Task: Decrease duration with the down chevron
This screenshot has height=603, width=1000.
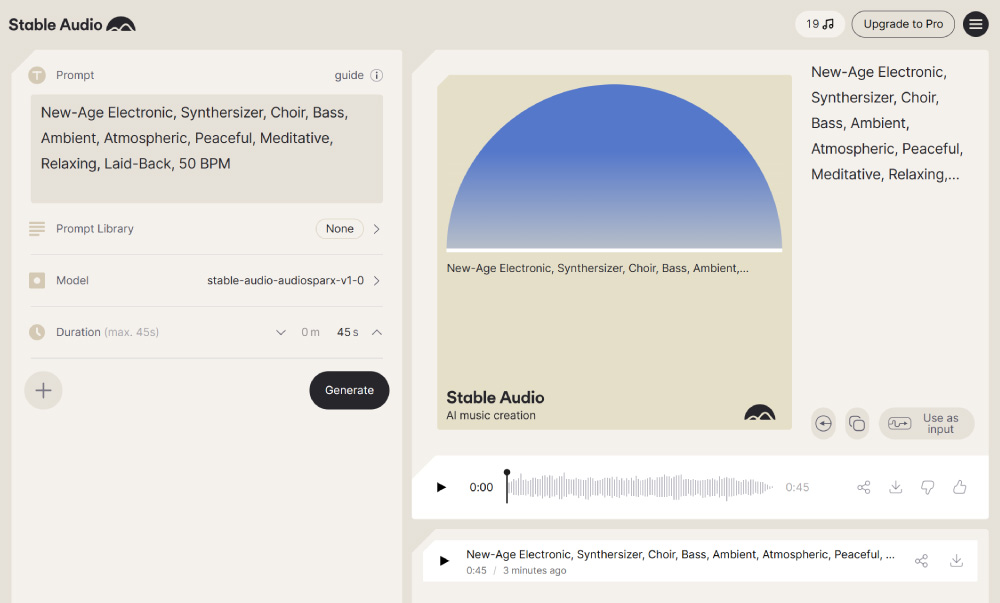Action: (x=281, y=333)
